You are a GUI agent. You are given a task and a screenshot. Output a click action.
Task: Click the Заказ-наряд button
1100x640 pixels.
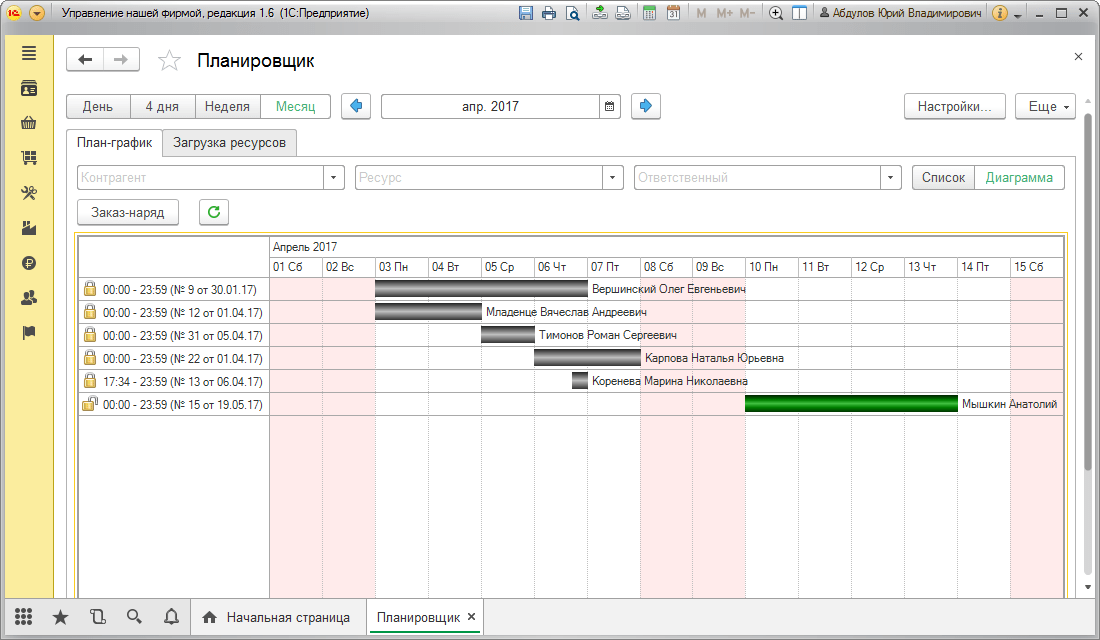128,212
